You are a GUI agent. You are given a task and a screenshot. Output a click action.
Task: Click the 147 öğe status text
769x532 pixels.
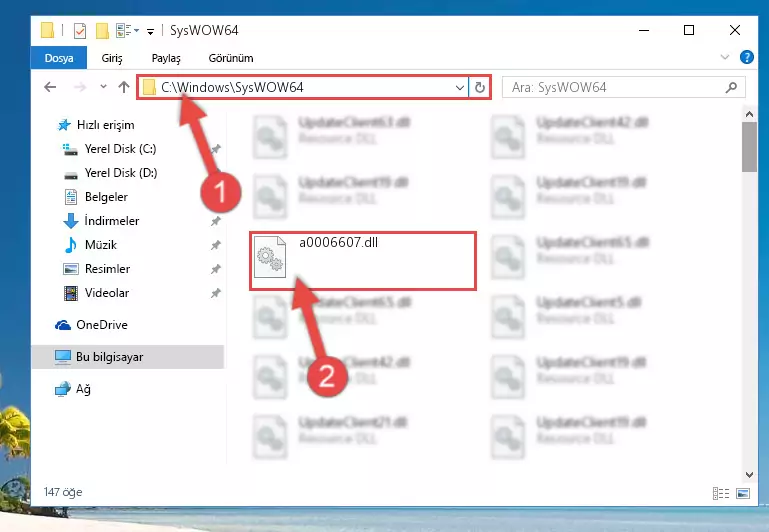point(63,492)
